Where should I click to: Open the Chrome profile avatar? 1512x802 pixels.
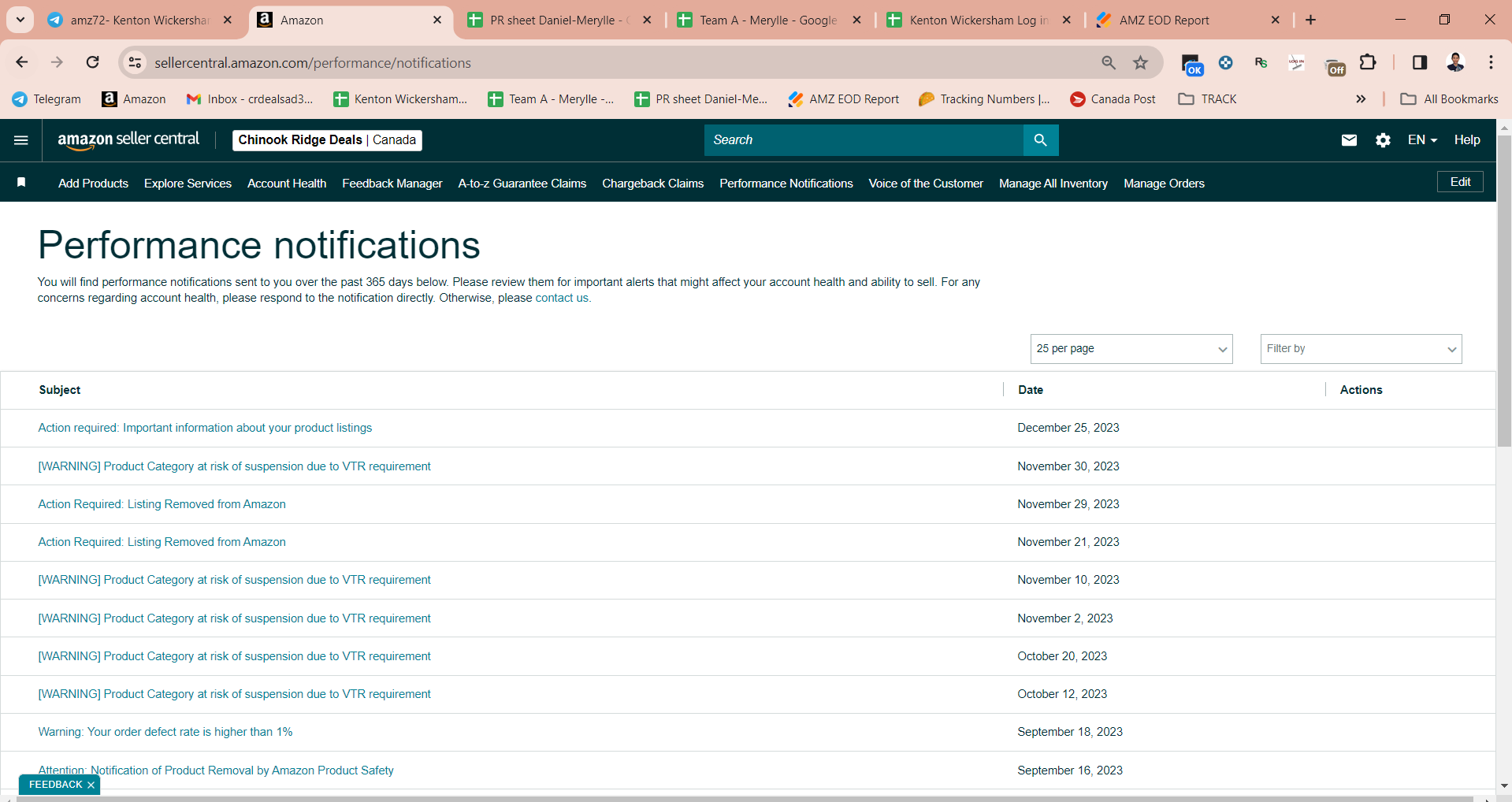coord(1455,62)
